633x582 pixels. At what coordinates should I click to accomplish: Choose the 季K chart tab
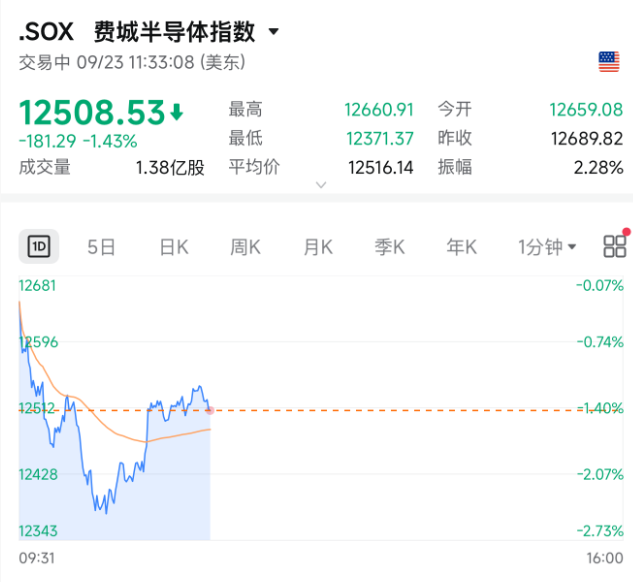tap(390, 247)
